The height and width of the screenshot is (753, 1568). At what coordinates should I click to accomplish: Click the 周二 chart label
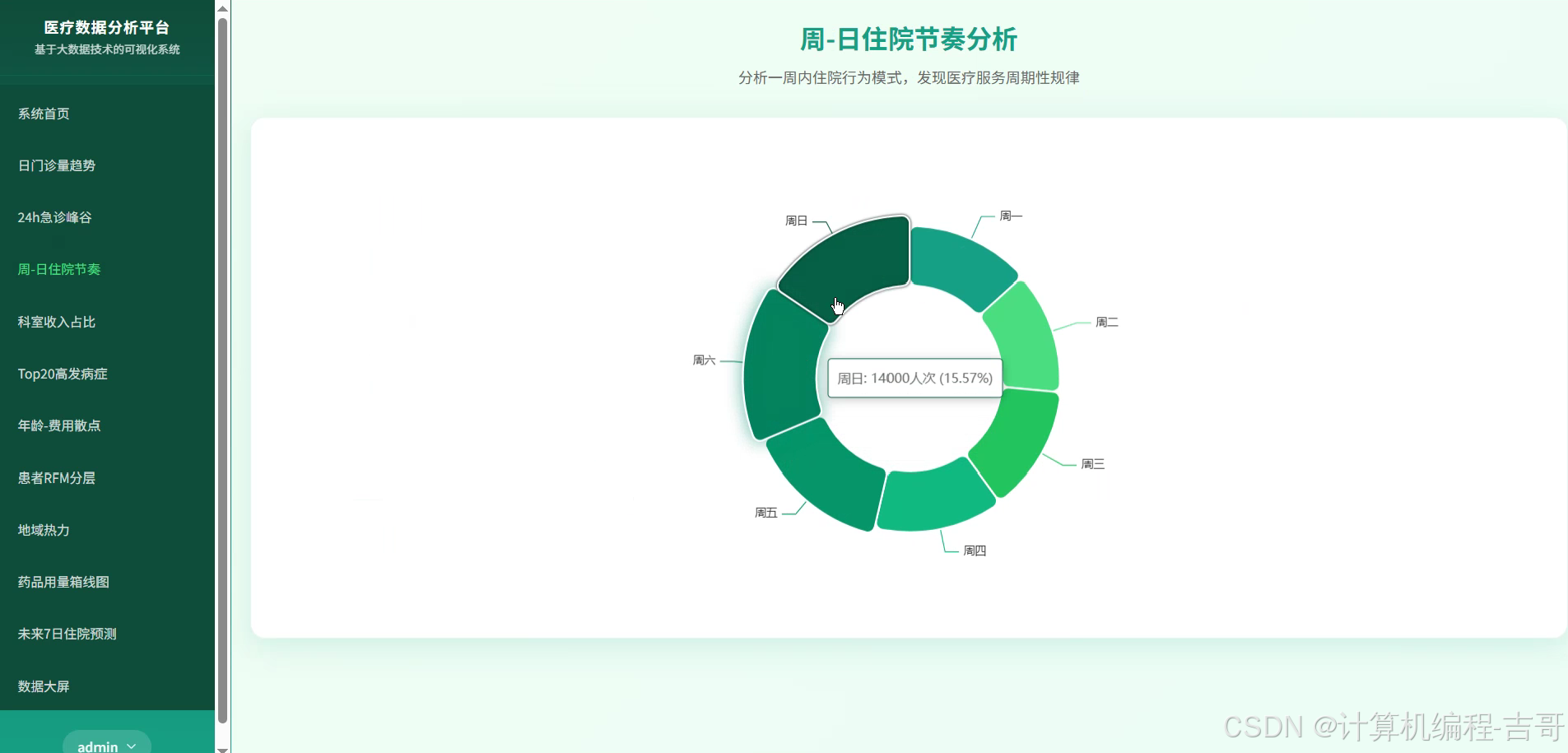tap(1107, 322)
